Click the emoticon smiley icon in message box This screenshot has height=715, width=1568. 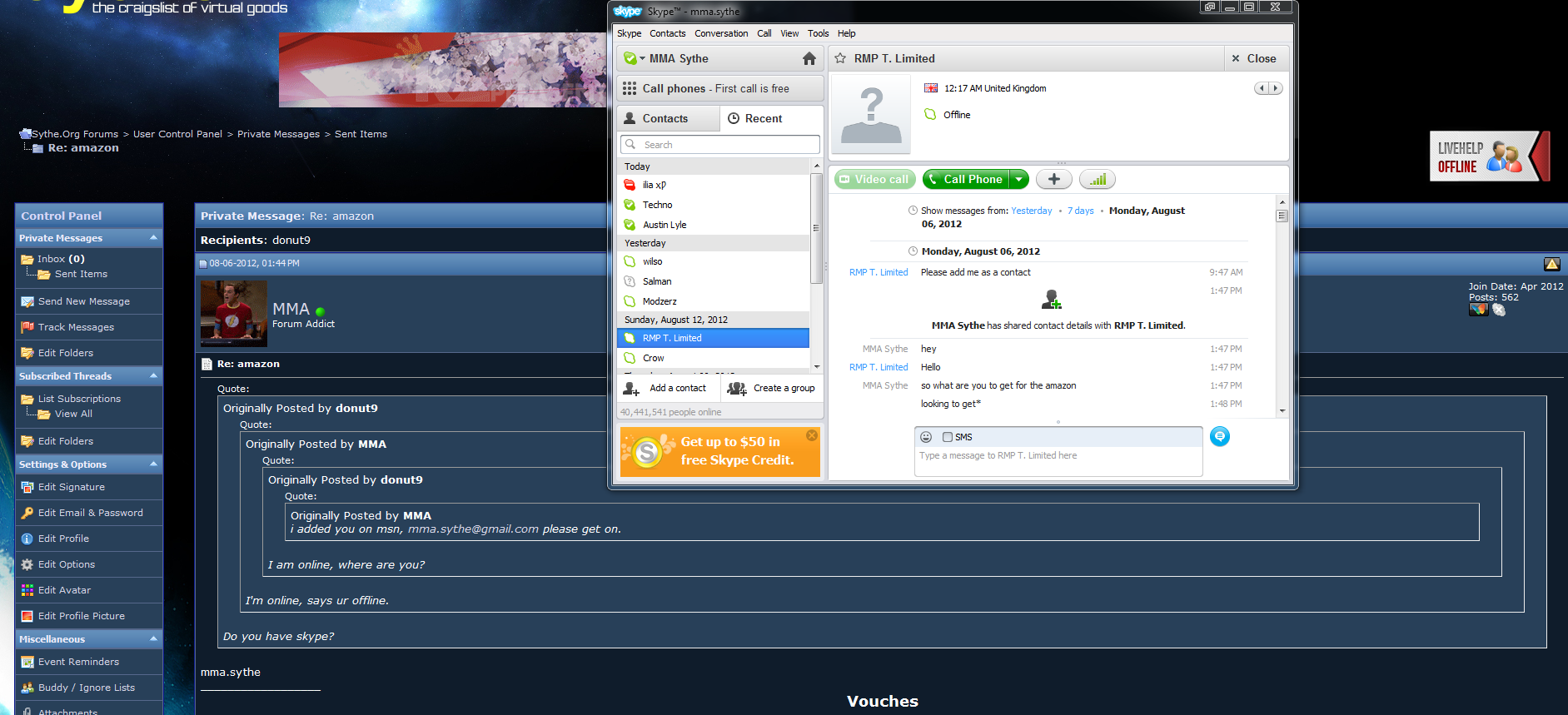[926, 437]
